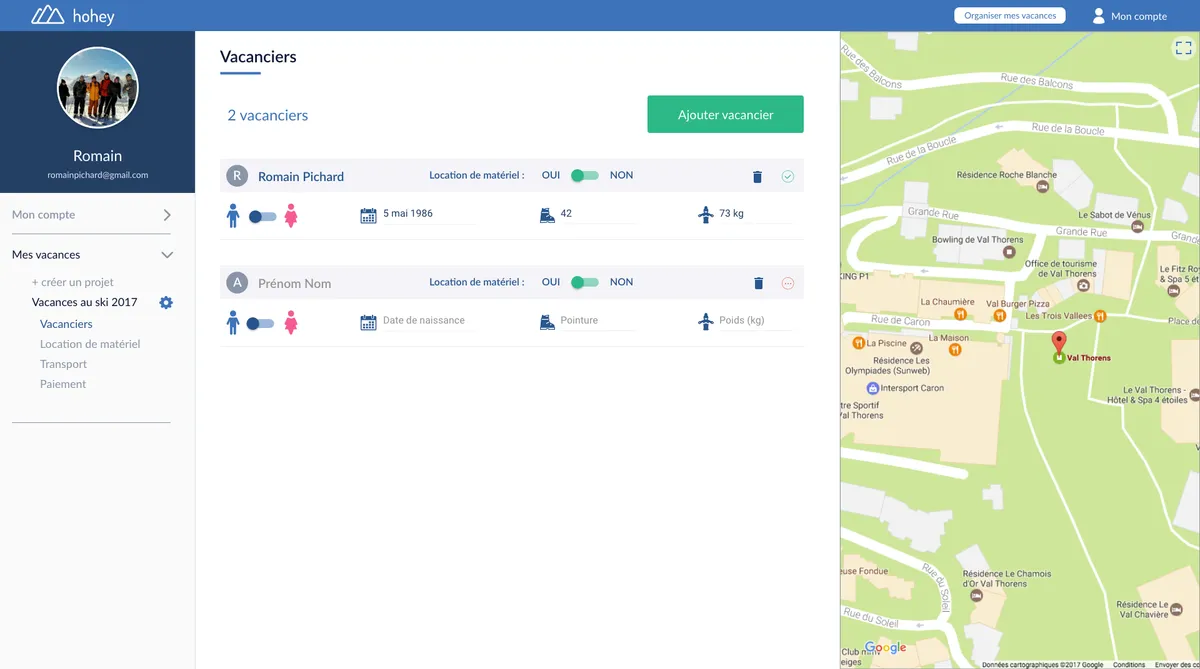Open the Transport section
Viewport: 1200px width, 669px height.
click(63, 363)
